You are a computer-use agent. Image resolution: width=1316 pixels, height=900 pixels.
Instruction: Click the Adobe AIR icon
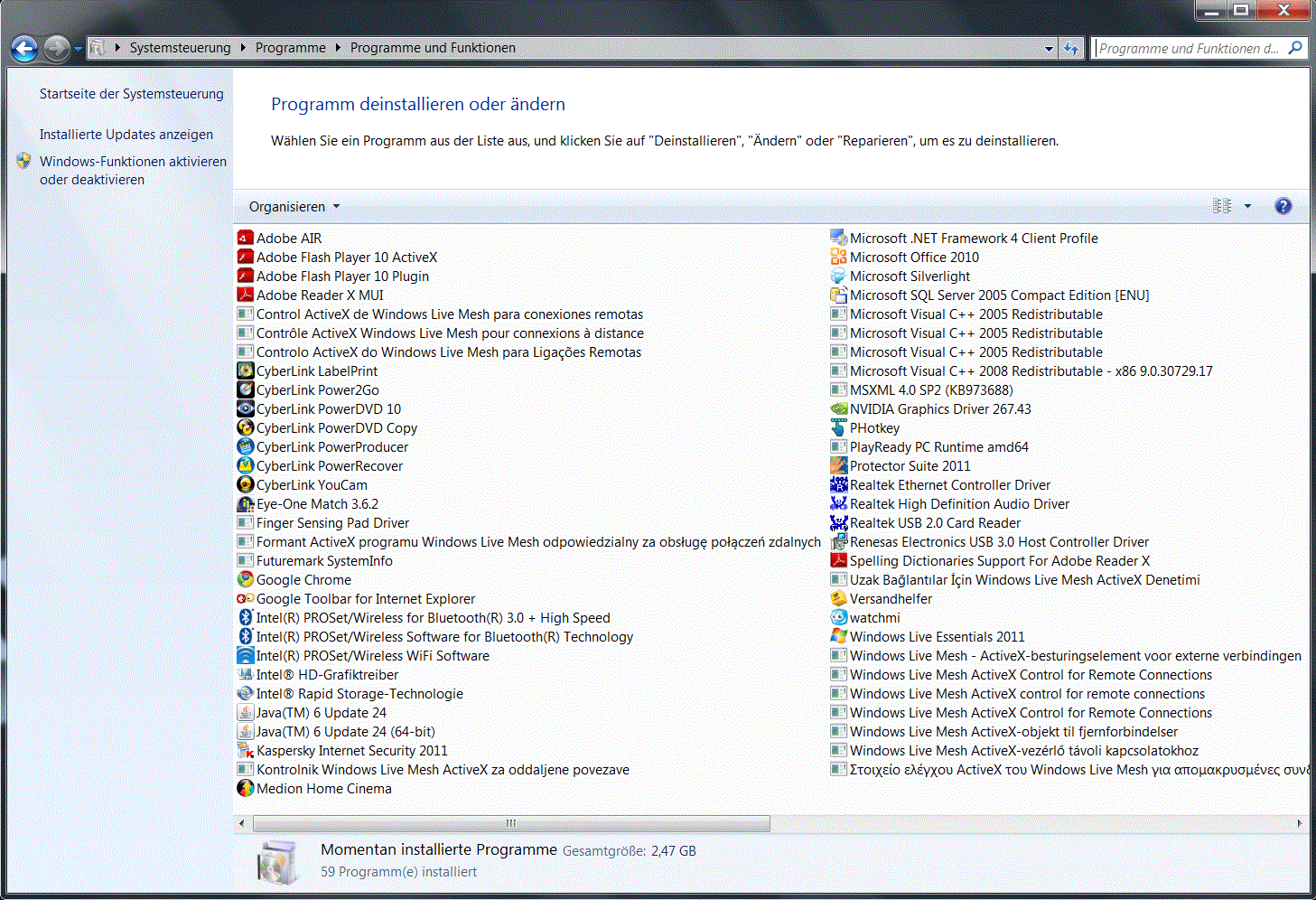point(245,238)
